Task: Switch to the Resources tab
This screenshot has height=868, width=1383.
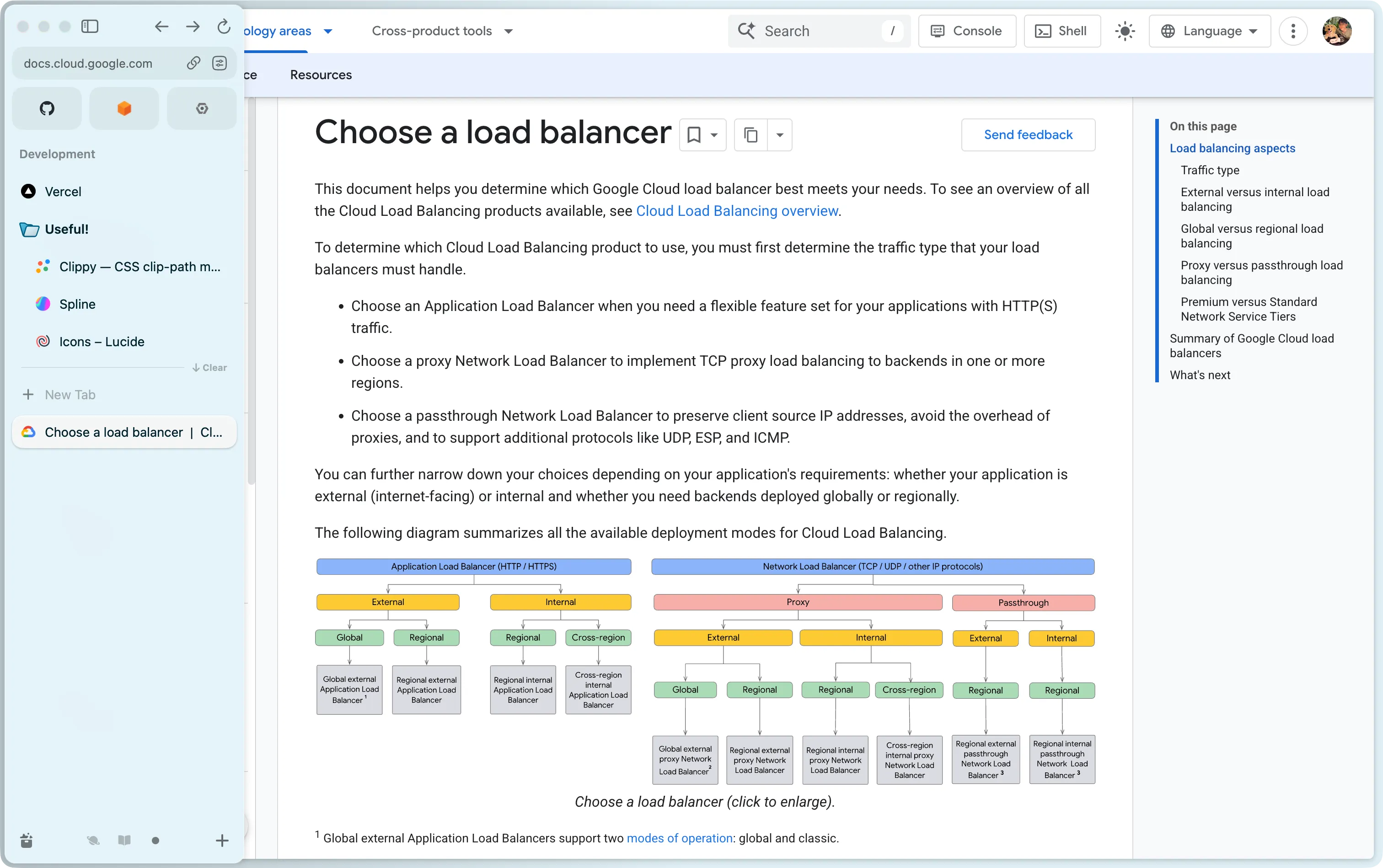Action: pyautogui.click(x=321, y=75)
